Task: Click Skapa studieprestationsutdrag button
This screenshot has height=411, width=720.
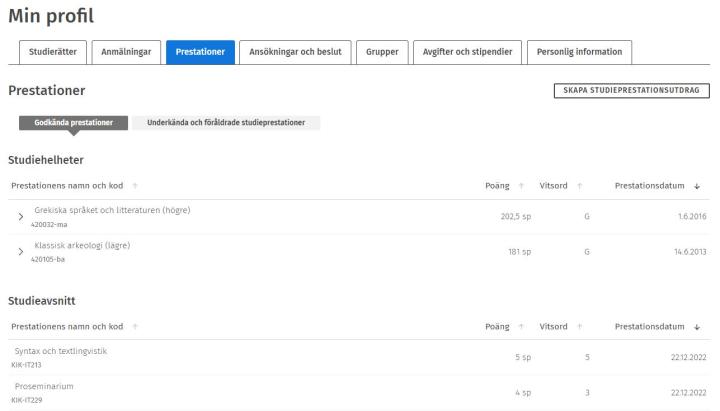Action: (x=630, y=91)
